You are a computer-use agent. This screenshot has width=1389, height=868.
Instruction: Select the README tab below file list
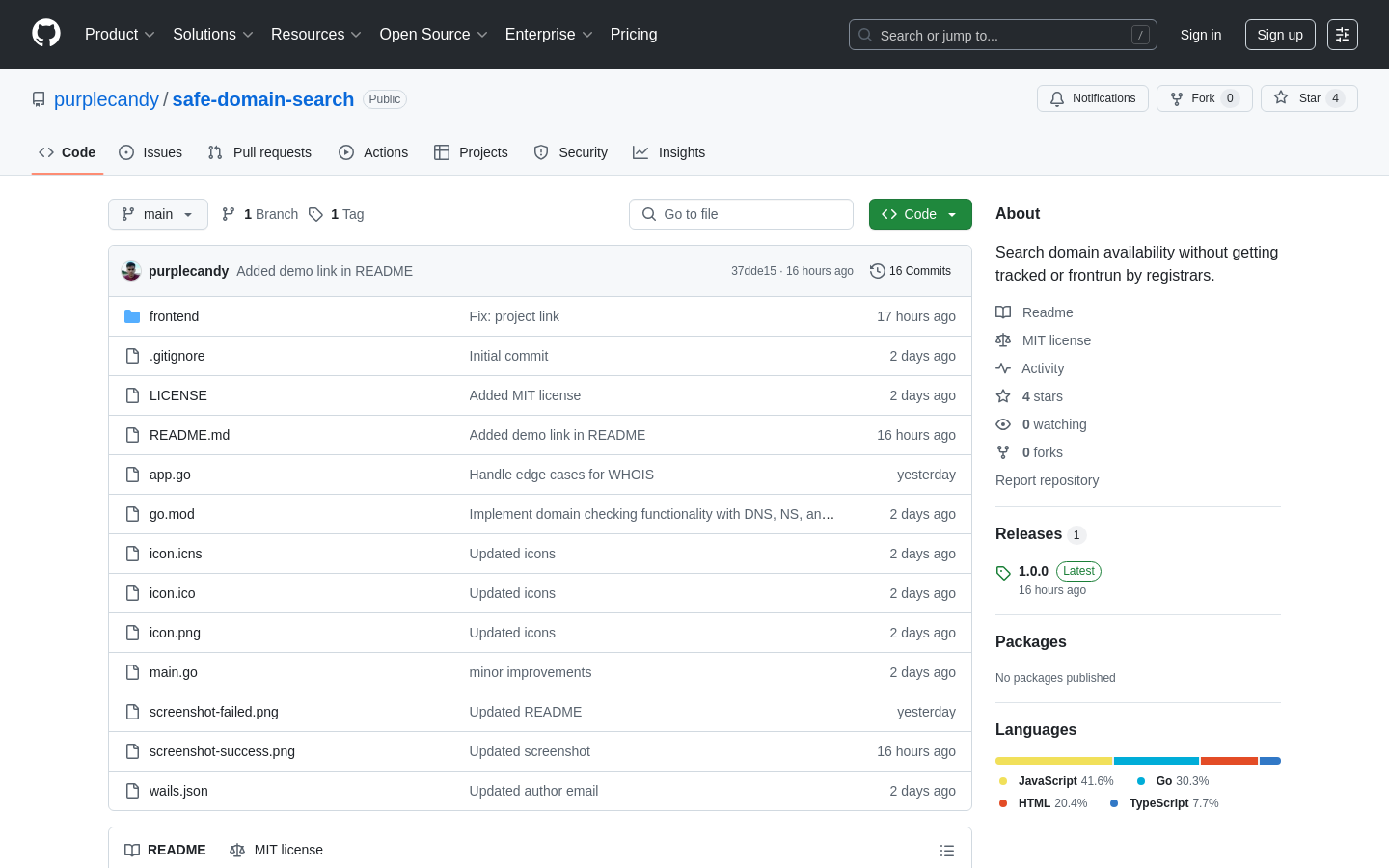point(165,850)
